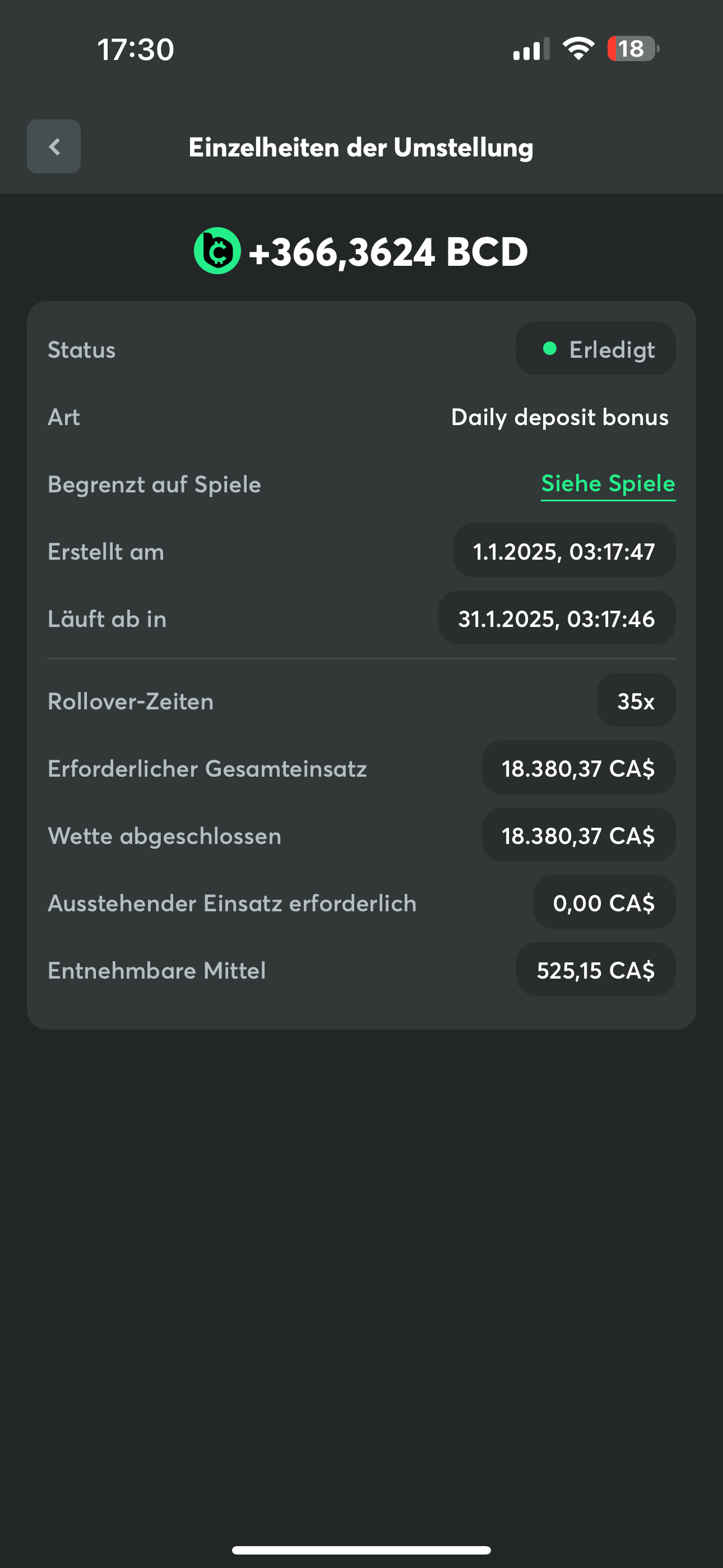Viewport: 723px width, 1568px height.
Task: Tap the creation date 1.1.2025 field
Action: [564, 551]
